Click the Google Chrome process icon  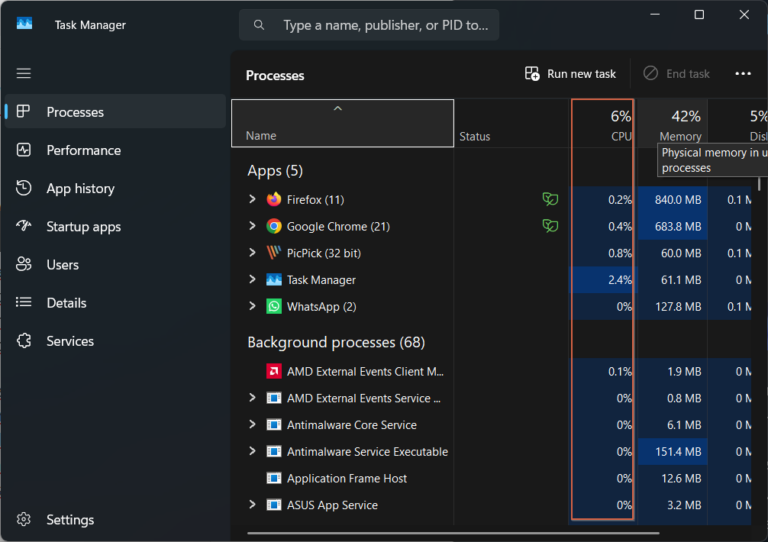click(x=274, y=227)
